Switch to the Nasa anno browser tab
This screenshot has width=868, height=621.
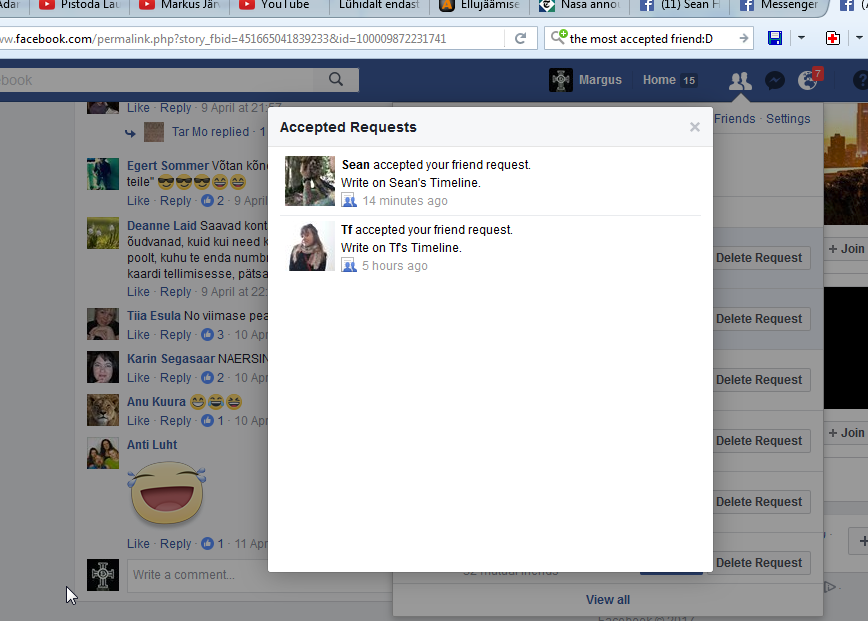(579, 6)
